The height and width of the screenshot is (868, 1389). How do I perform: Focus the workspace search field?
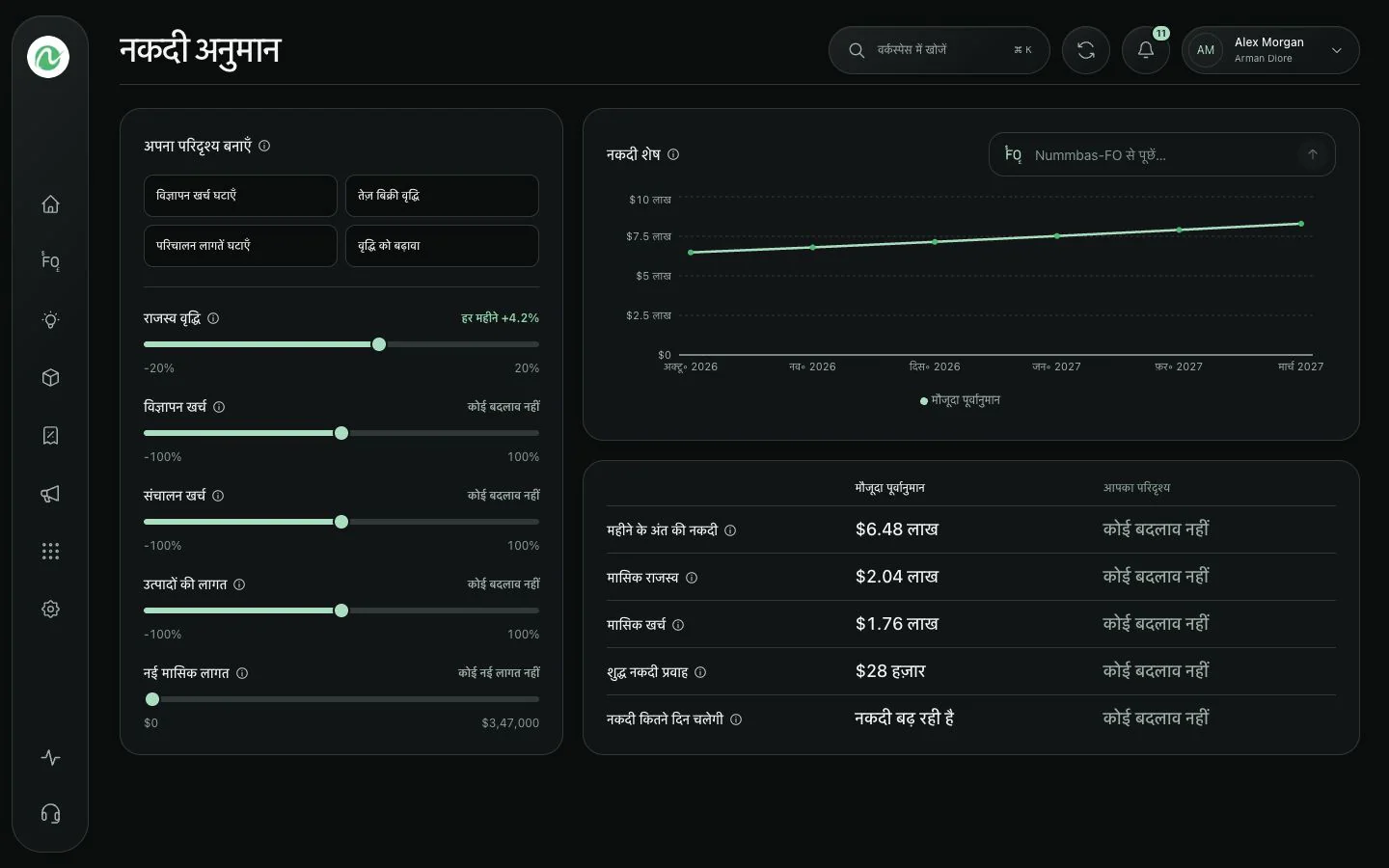point(939,50)
